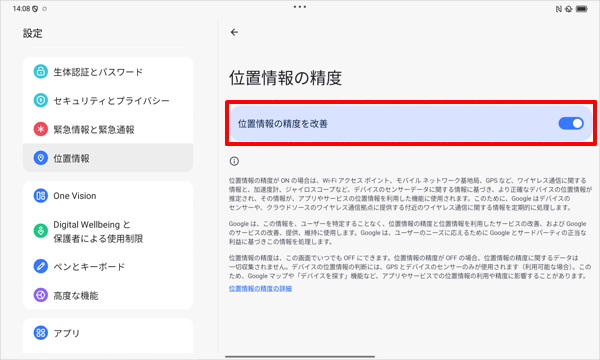The width and height of the screenshot is (600, 360).
Task: Click the three-dot handle at top center
Action: point(300,7)
